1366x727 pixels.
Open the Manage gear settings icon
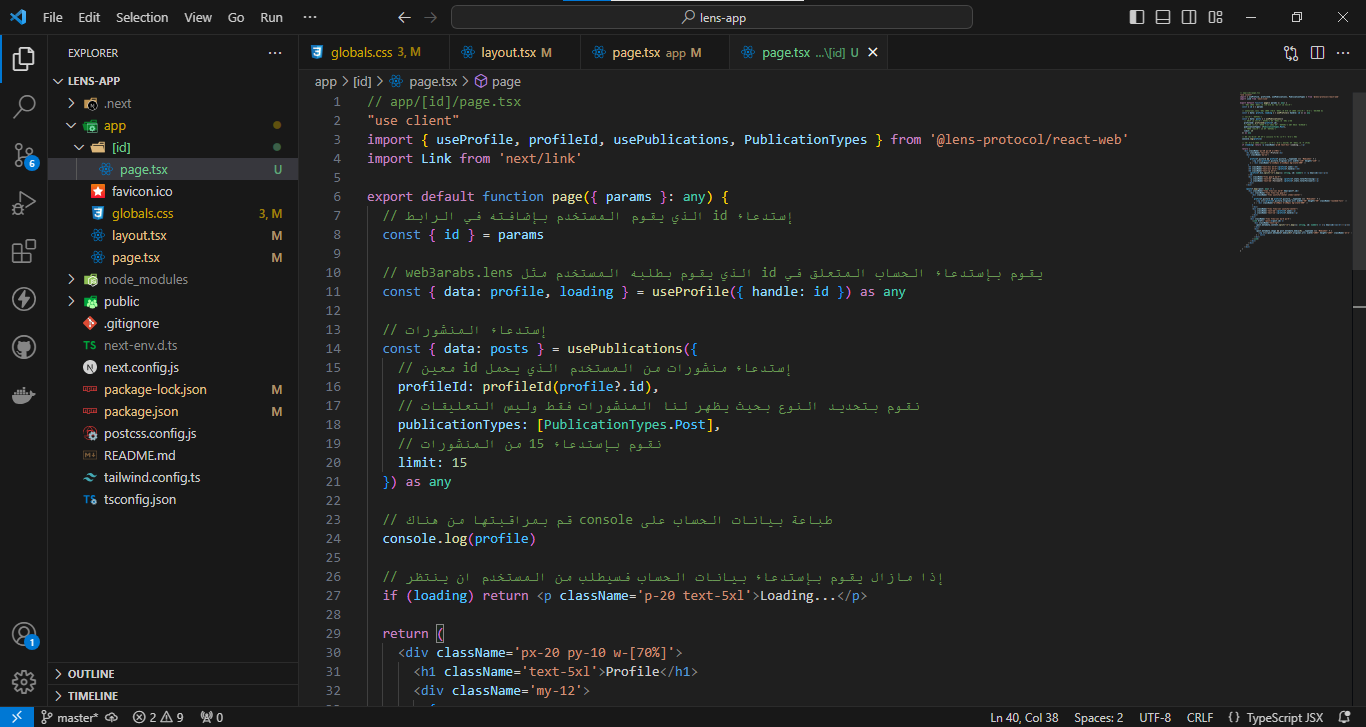coord(24,681)
